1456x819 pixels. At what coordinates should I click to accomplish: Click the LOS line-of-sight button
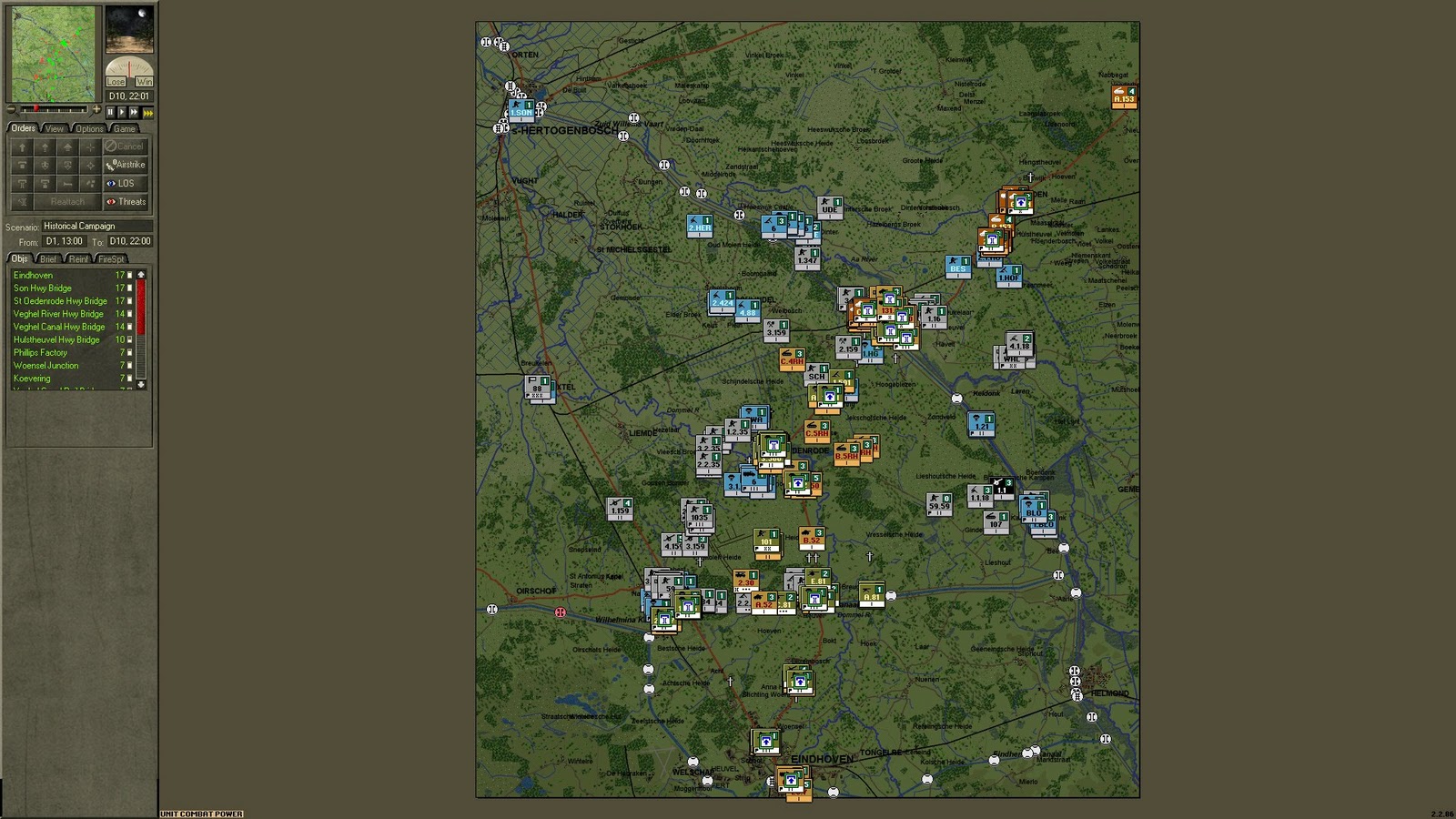pyautogui.click(x=126, y=183)
